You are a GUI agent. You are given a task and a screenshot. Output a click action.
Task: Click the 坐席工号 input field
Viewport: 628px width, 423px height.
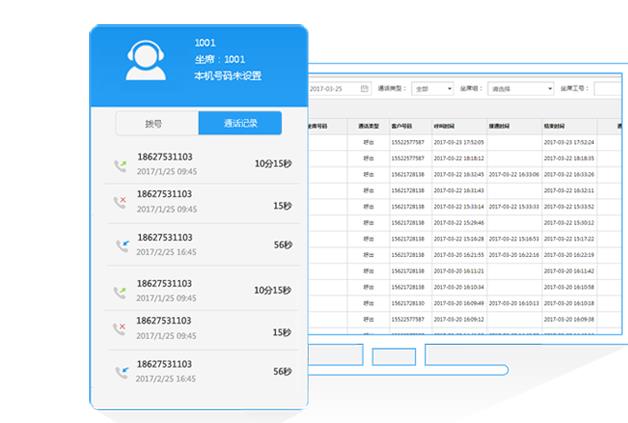click(610, 88)
